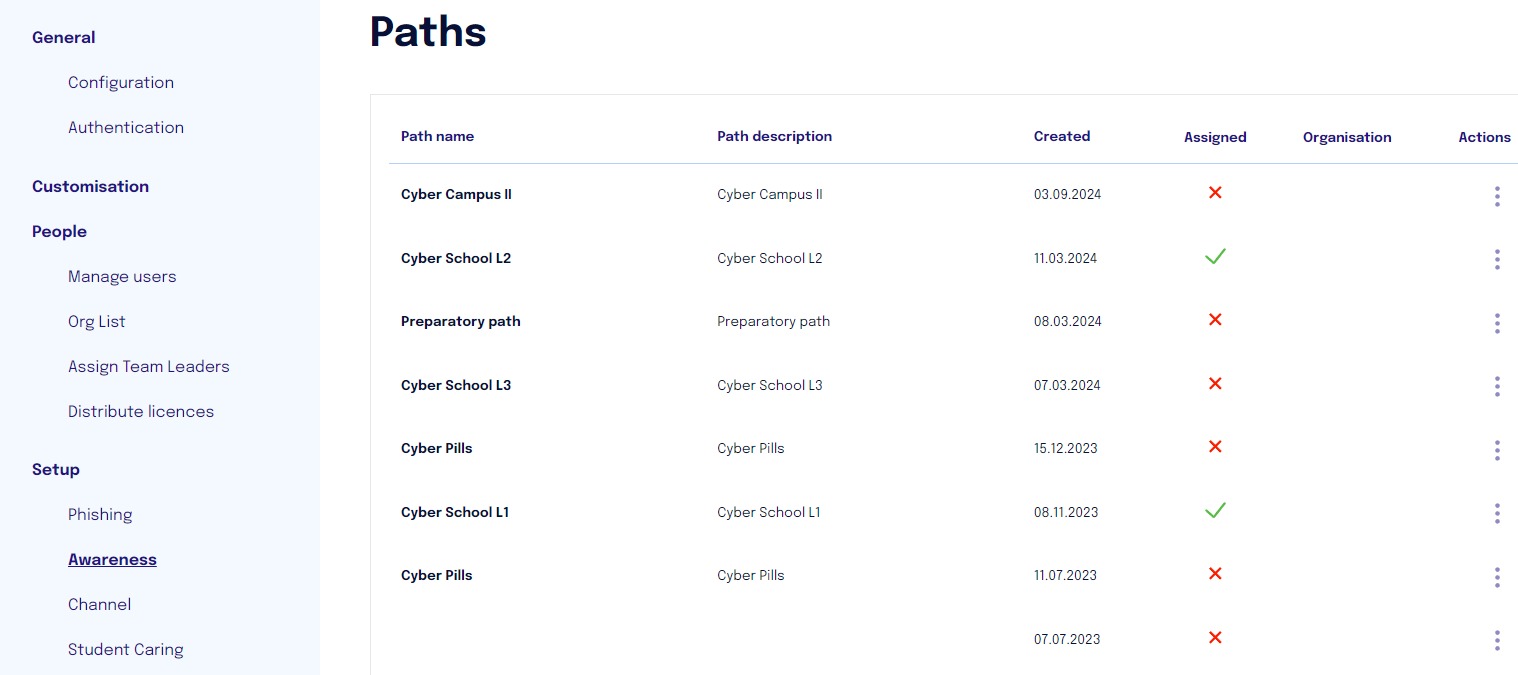Click path name Preparatory path
This screenshot has height=675, width=1518.
pyautogui.click(x=461, y=322)
